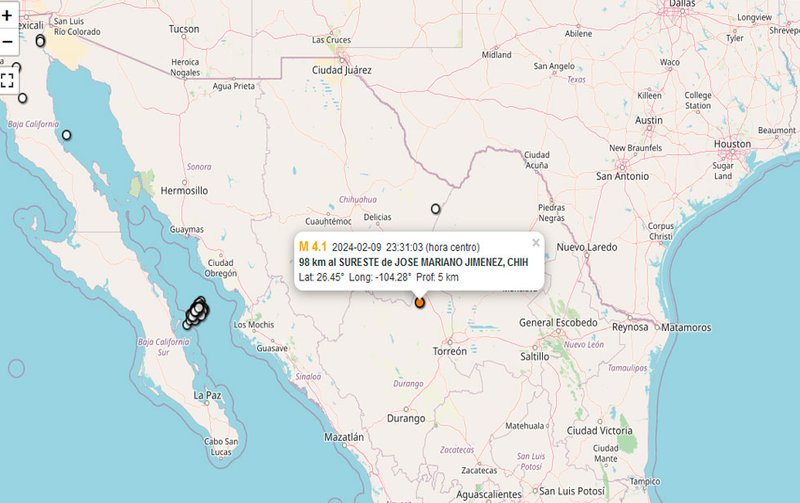Click the earthquake marker east of Delicias
Screen dimensions: 800x503
435,209
